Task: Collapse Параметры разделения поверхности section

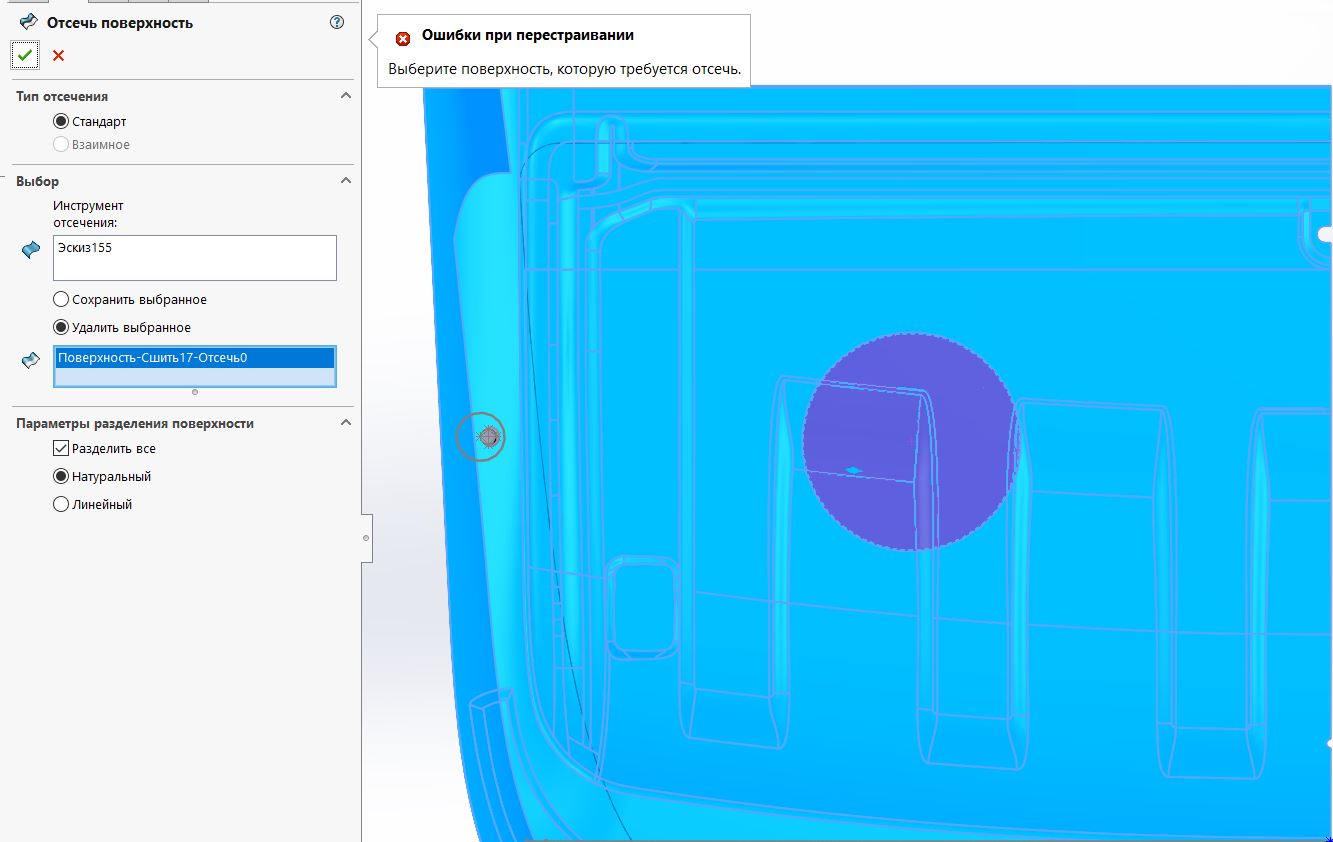Action: pyautogui.click(x=346, y=423)
